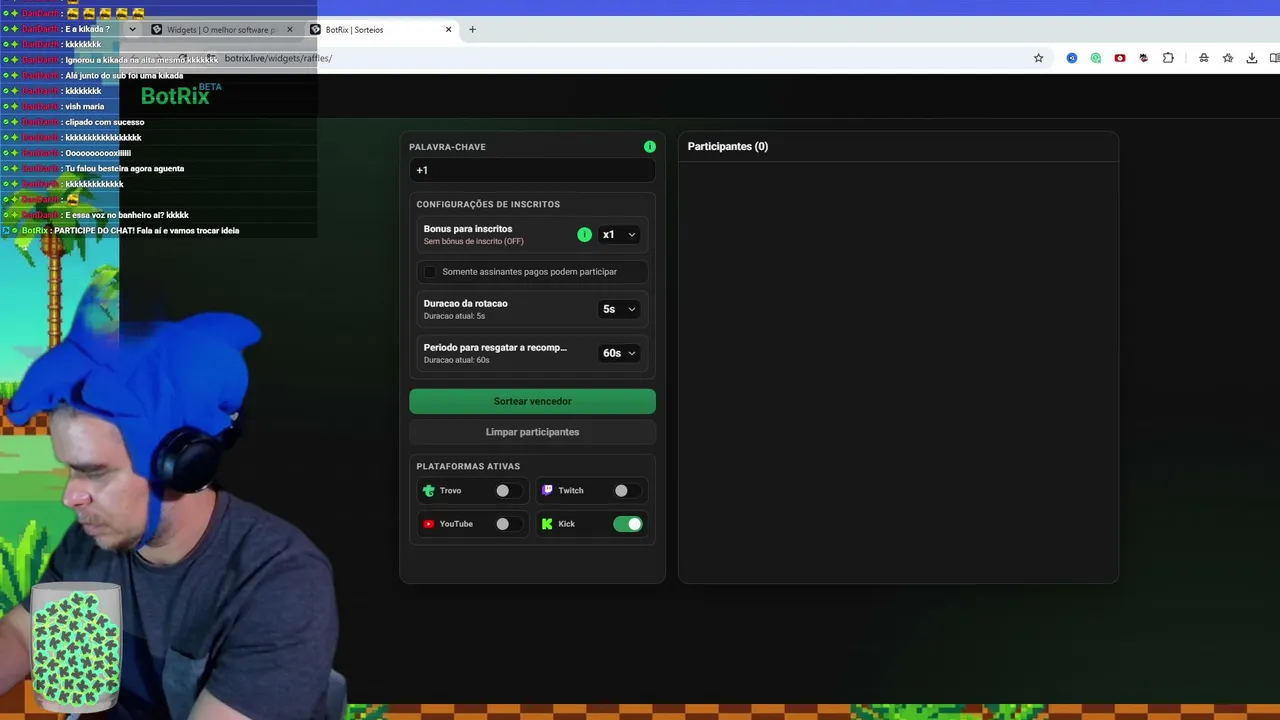Click the 'Duracao atual: 60s' text
This screenshot has width=1280, height=720.
click(456, 360)
